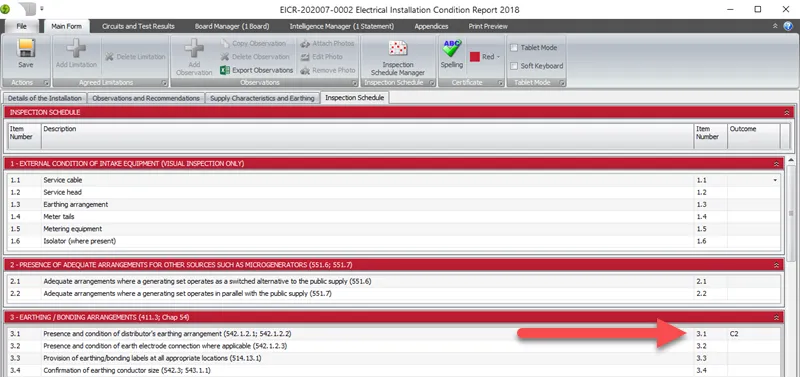Collapse section 2 Presence of Adequate Arrangements
Viewport: 801px width, 378px height.
776,265
